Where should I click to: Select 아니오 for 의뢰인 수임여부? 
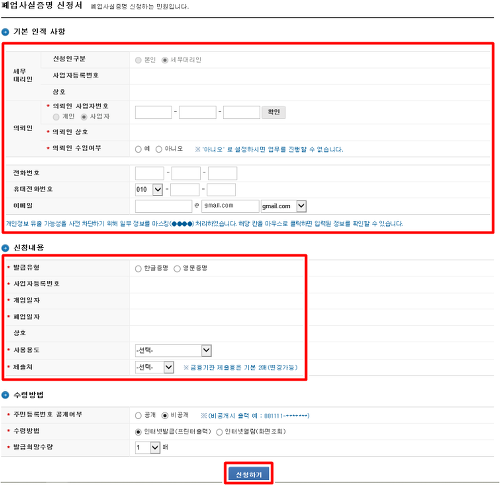pyautogui.click(x=159, y=149)
